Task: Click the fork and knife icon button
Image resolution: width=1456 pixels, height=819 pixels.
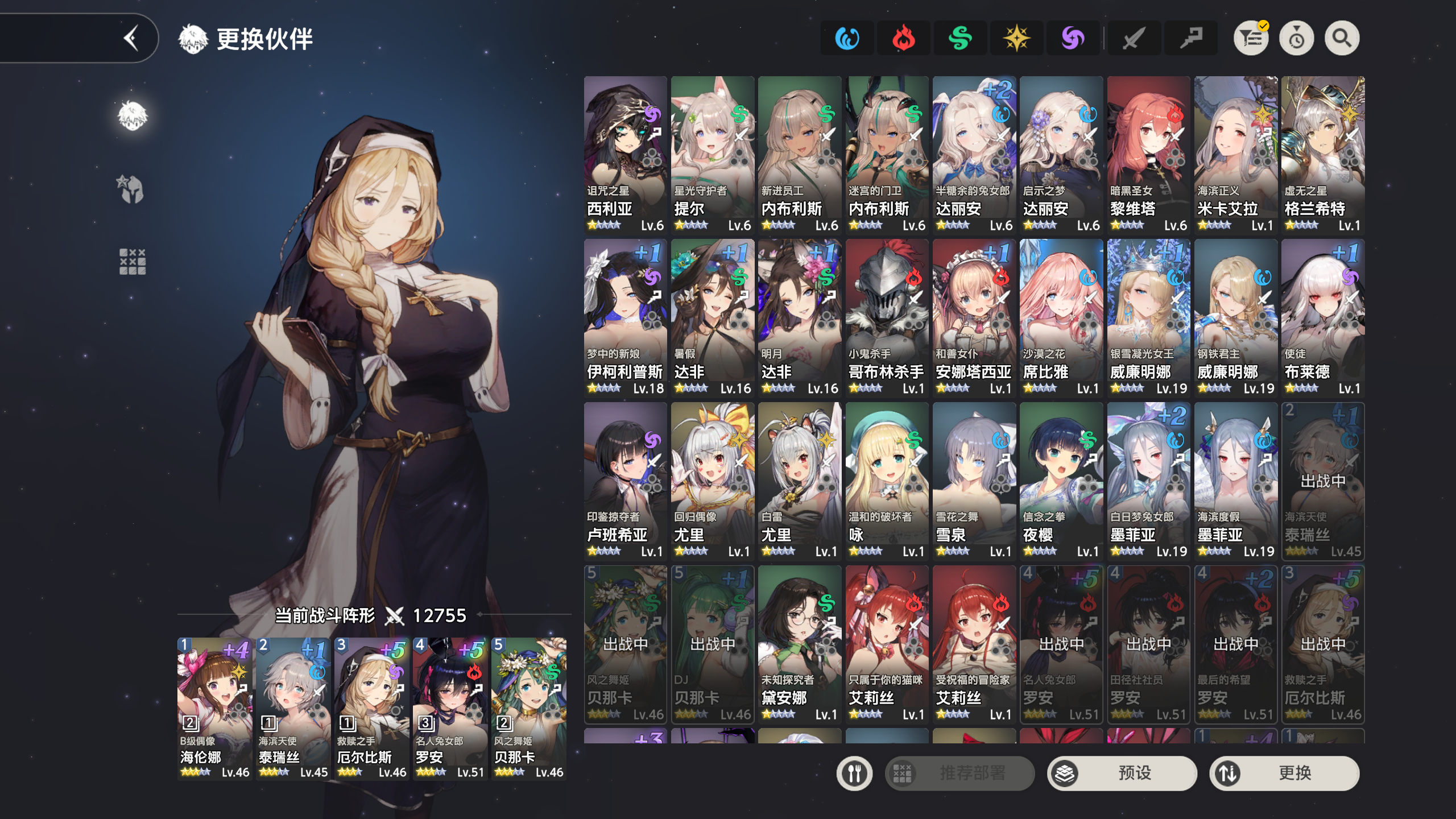Action: (x=854, y=773)
